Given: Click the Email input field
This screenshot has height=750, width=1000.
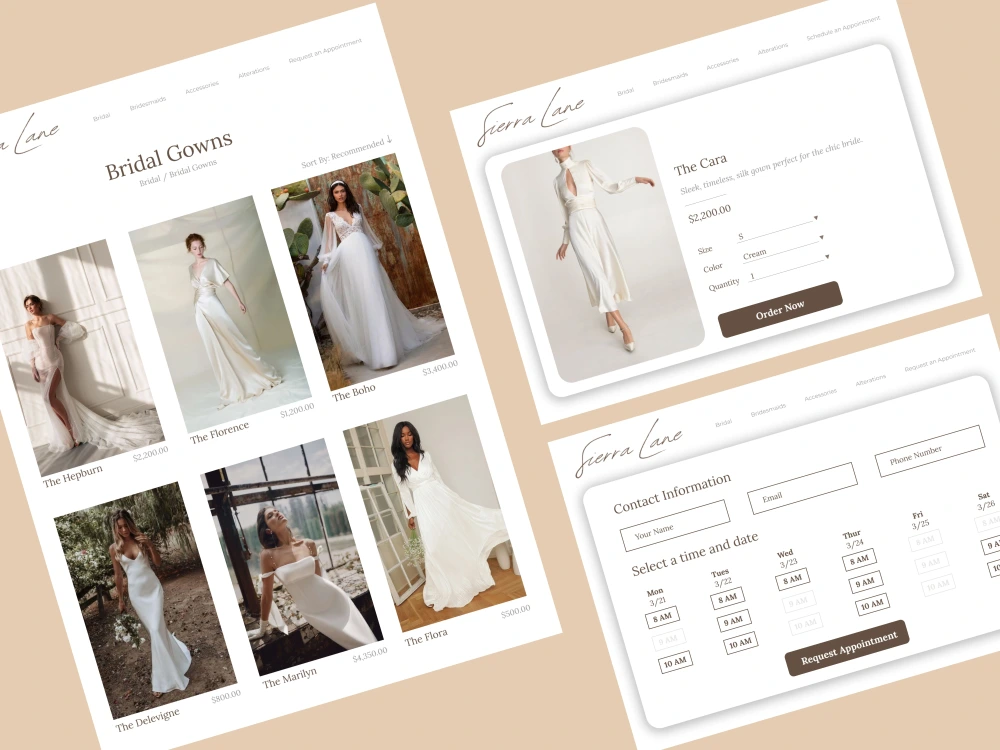Looking at the screenshot, I should pos(802,488).
